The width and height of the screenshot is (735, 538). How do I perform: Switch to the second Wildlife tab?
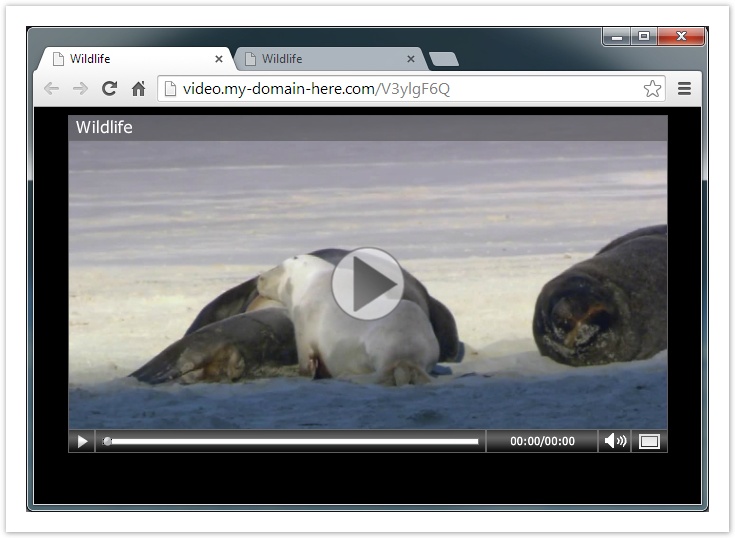[330, 59]
